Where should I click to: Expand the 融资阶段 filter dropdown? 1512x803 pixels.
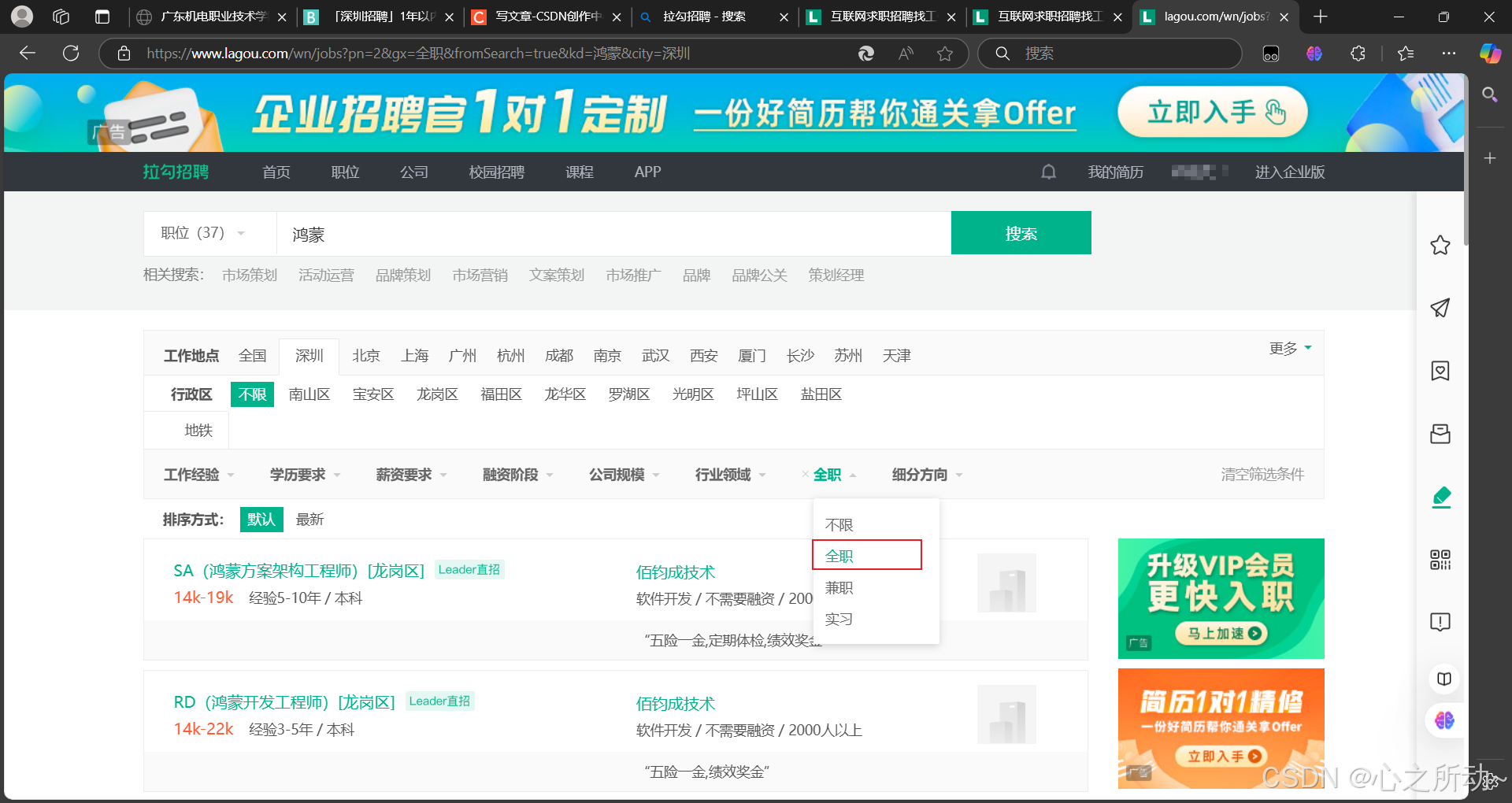(518, 475)
